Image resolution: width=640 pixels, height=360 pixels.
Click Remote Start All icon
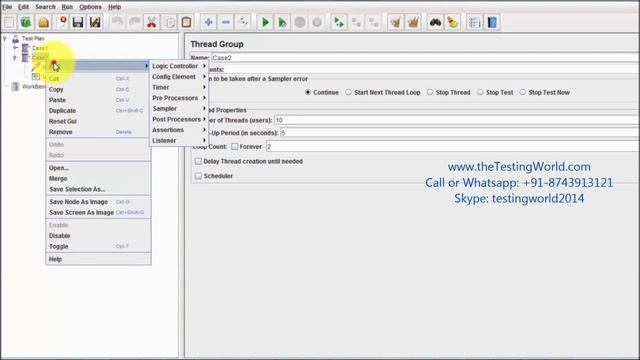tap(339, 22)
